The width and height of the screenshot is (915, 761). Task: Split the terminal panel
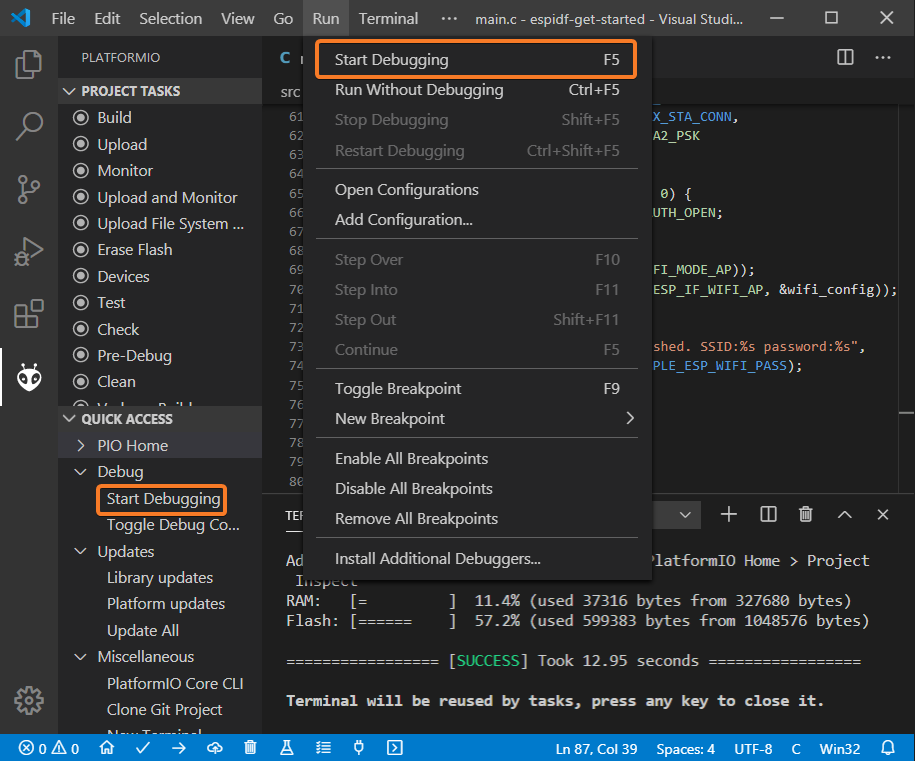(768, 514)
